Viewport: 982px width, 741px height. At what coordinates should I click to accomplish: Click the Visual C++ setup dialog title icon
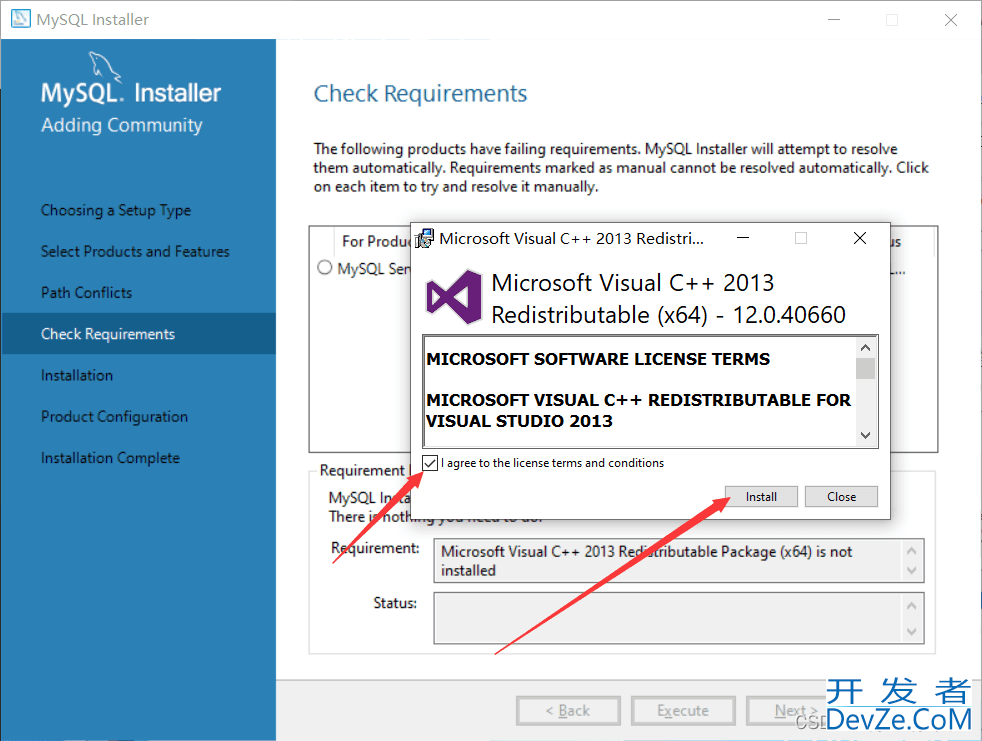click(x=425, y=239)
